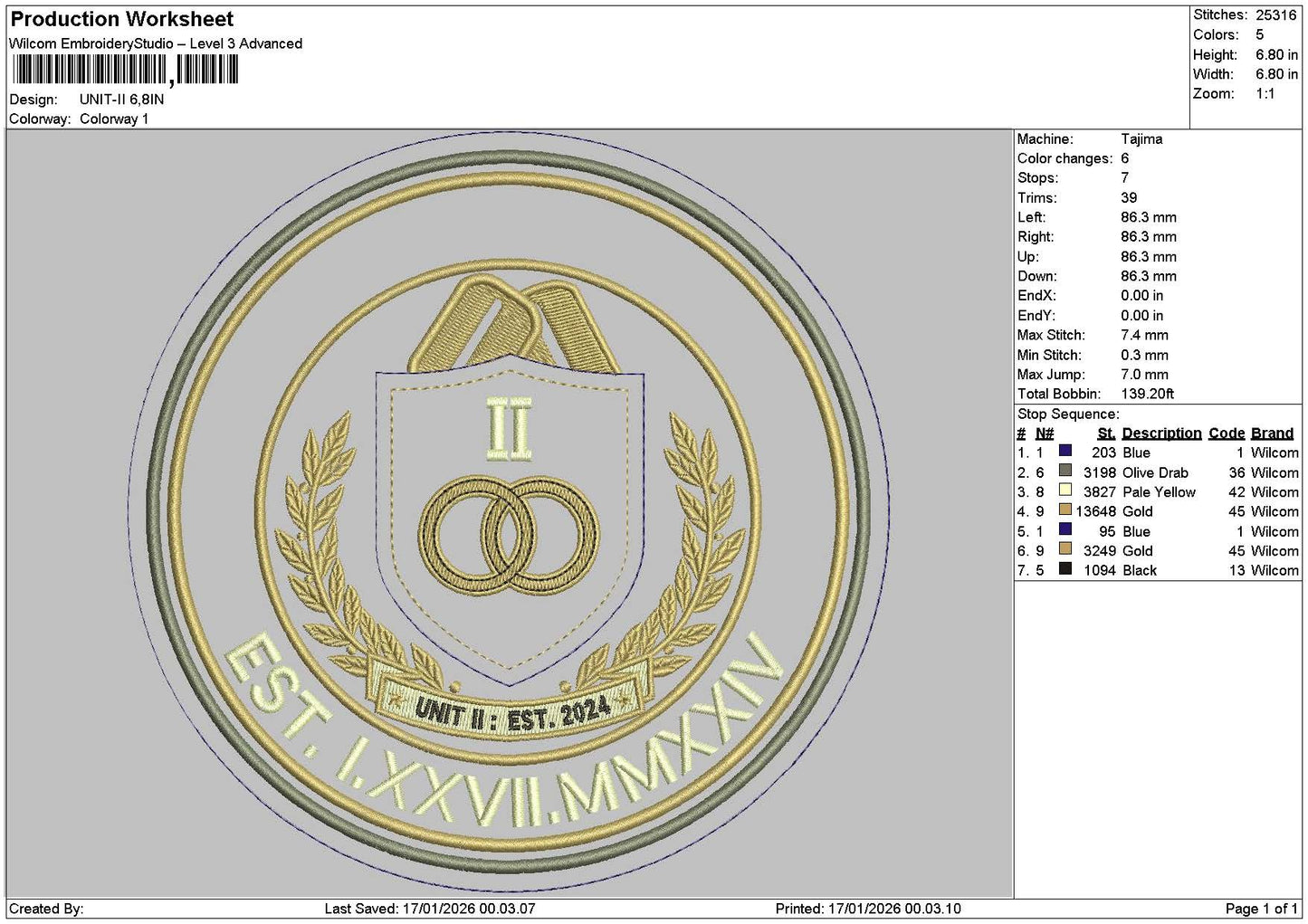Click the Colors value '5'
Screen dimensions: 1308x924
(x=1260, y=35)
